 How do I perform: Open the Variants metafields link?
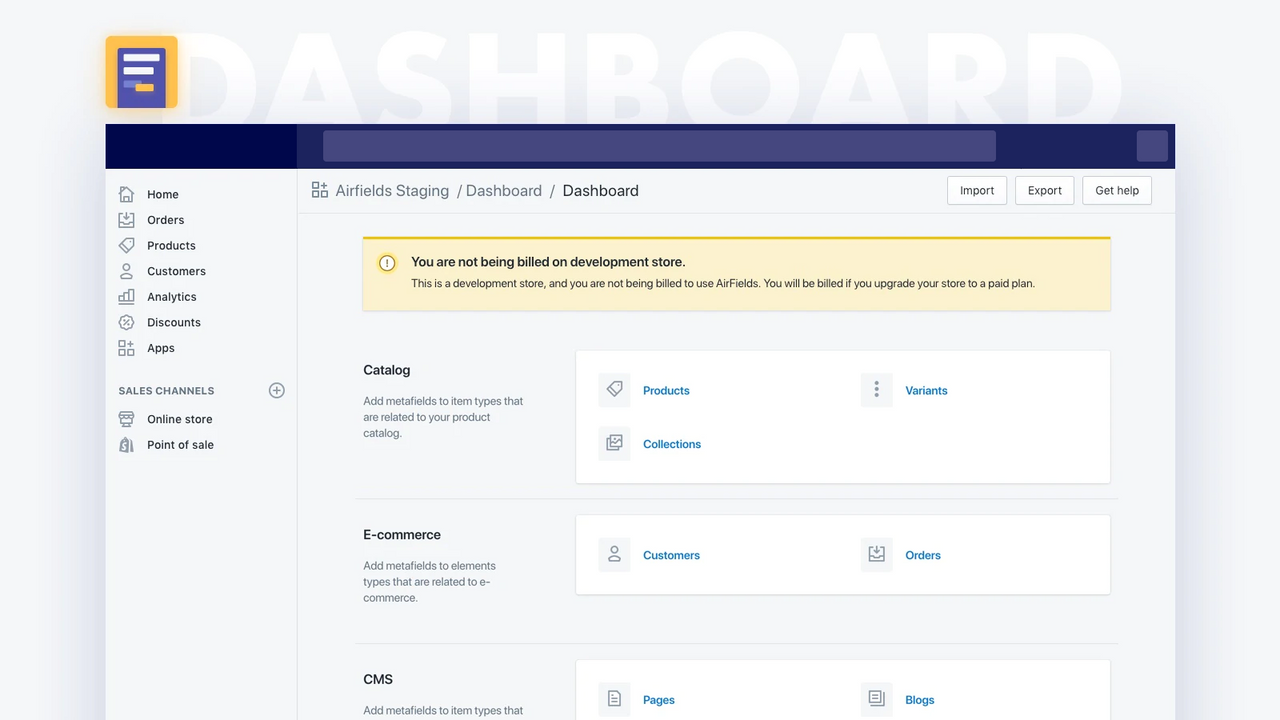[925, 390]
